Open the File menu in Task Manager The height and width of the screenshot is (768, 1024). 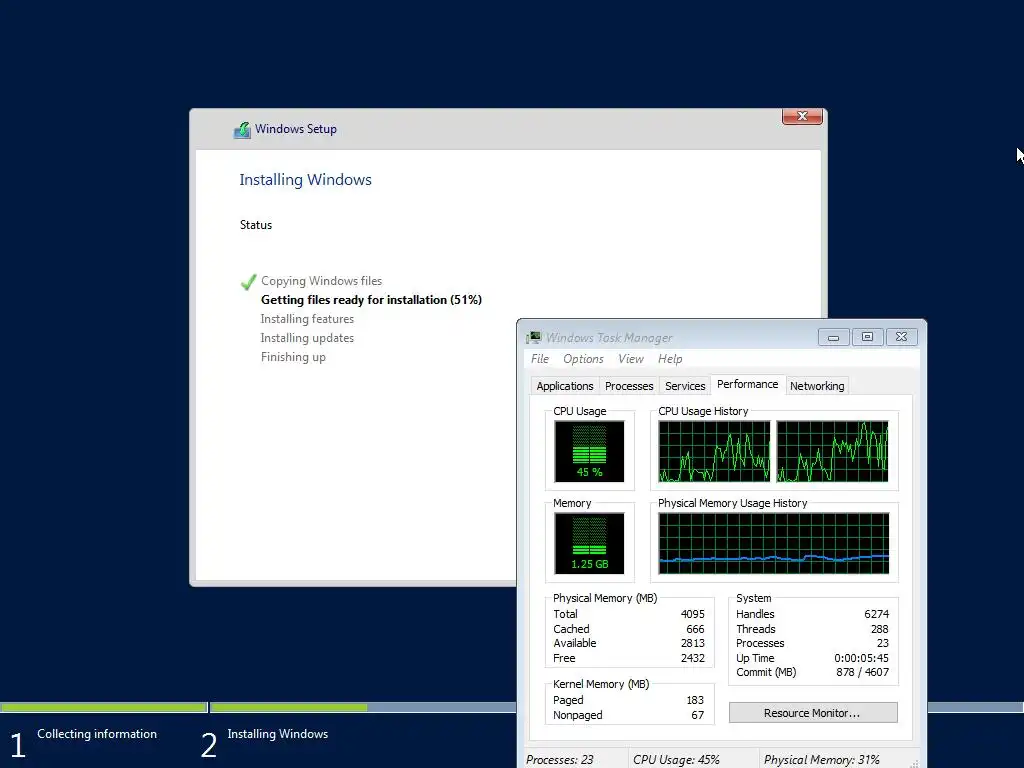pos(540,359)
